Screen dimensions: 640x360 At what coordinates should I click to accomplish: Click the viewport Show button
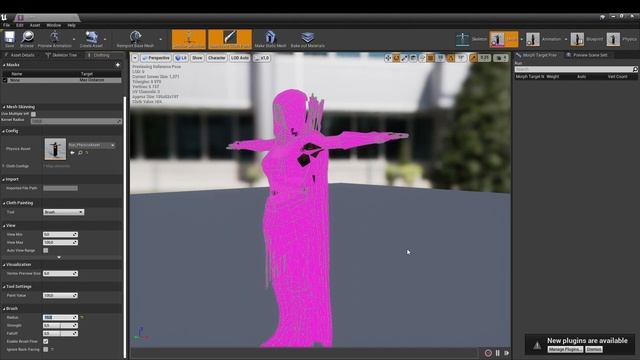[x=197, y=58]
